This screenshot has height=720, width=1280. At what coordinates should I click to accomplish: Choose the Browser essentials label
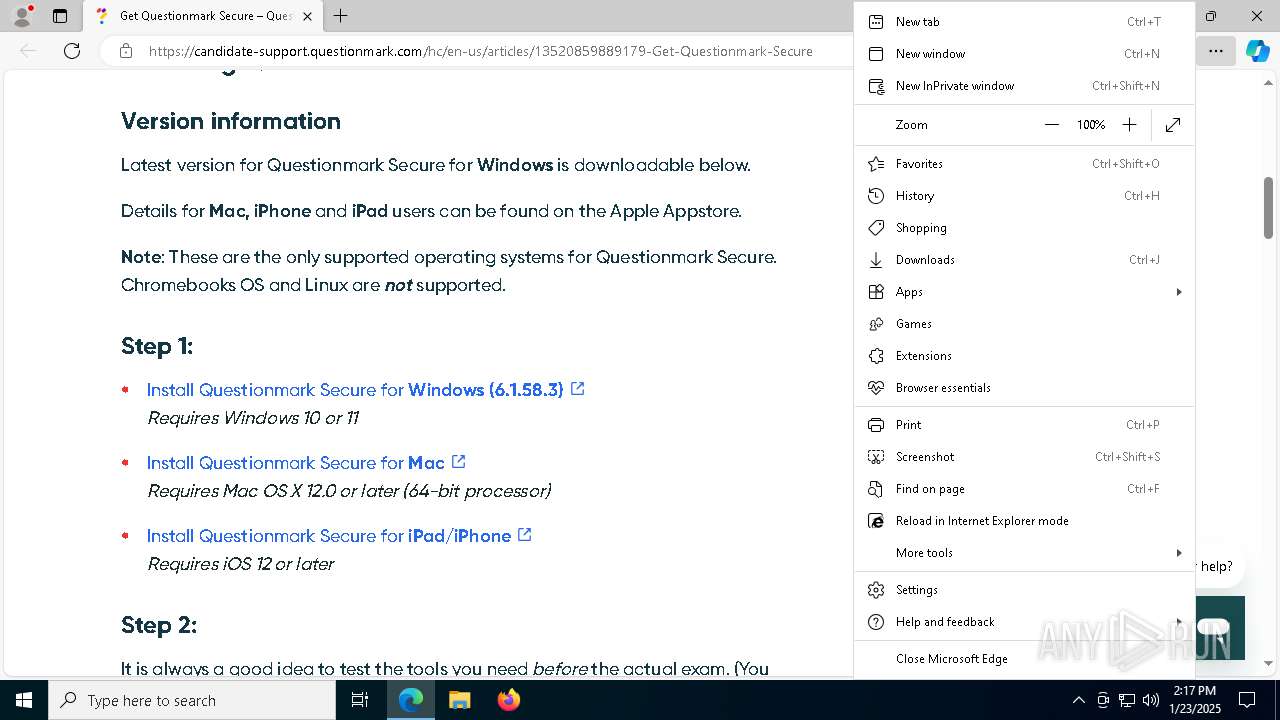[943, 388]
